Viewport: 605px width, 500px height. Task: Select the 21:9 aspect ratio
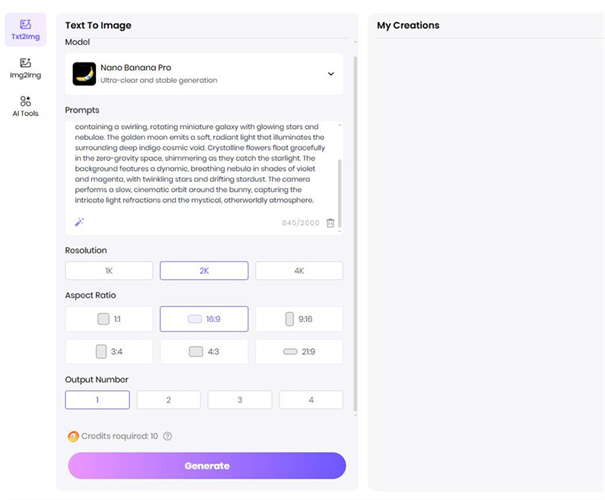click(299, 352)
